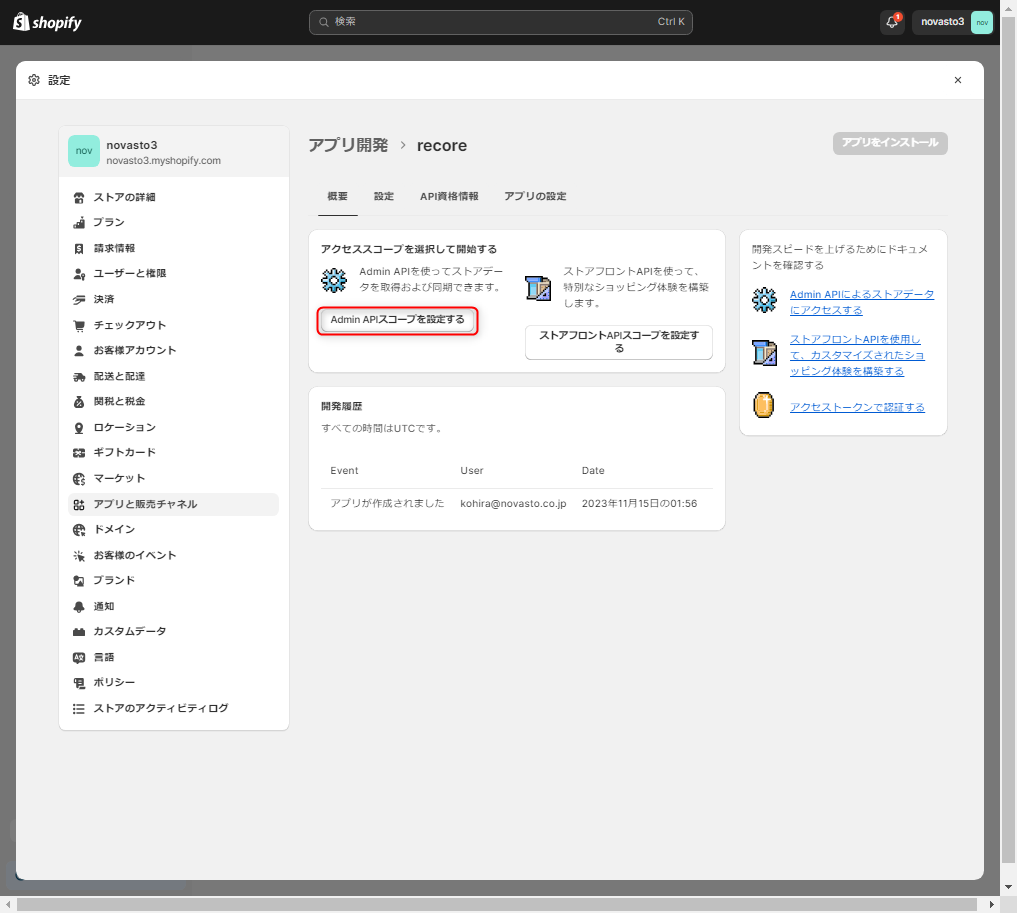Screen dimensions: 1017x913
Task: Click the アプリをインストール button
Action: click(890, 143)
